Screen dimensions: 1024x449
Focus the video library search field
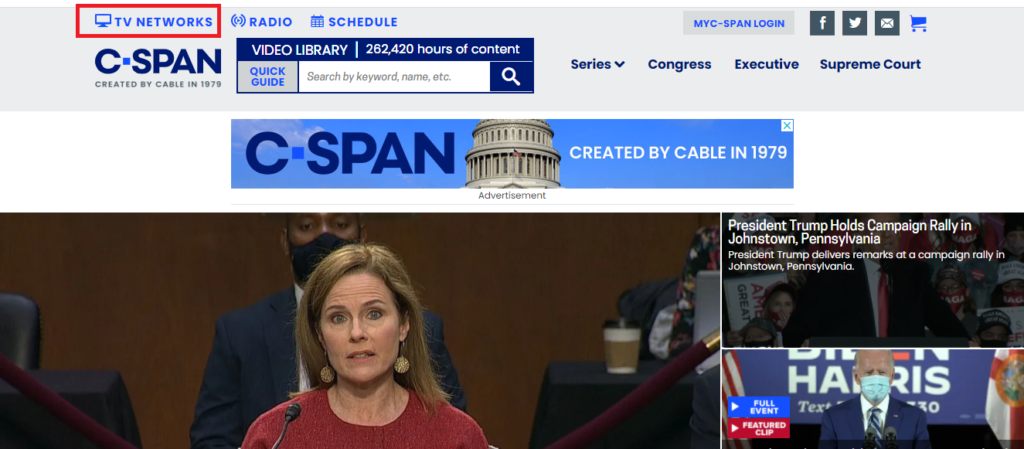pyautogui.click(x=394, y=77)
